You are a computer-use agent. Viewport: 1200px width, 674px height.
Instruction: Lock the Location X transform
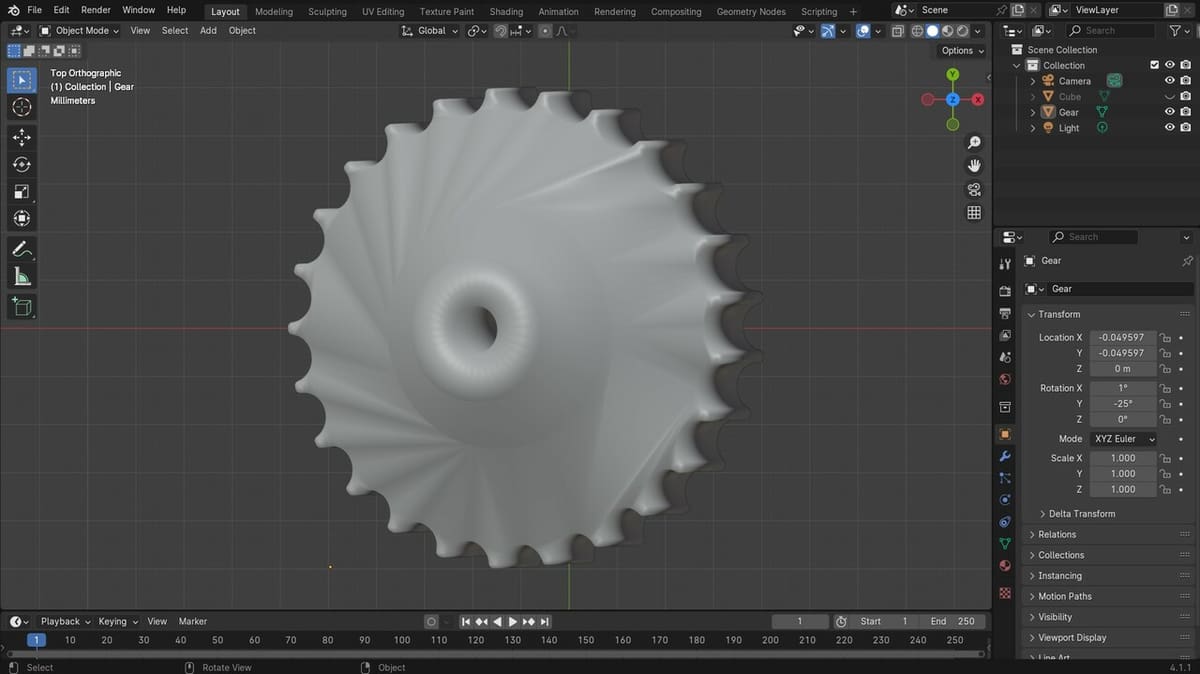[1165, 338]
